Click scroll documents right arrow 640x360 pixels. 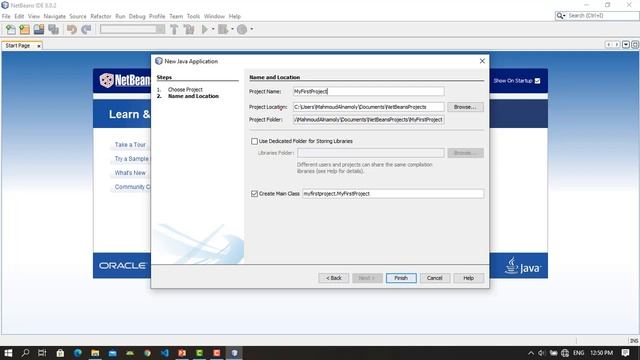click(x=617, y=44)
